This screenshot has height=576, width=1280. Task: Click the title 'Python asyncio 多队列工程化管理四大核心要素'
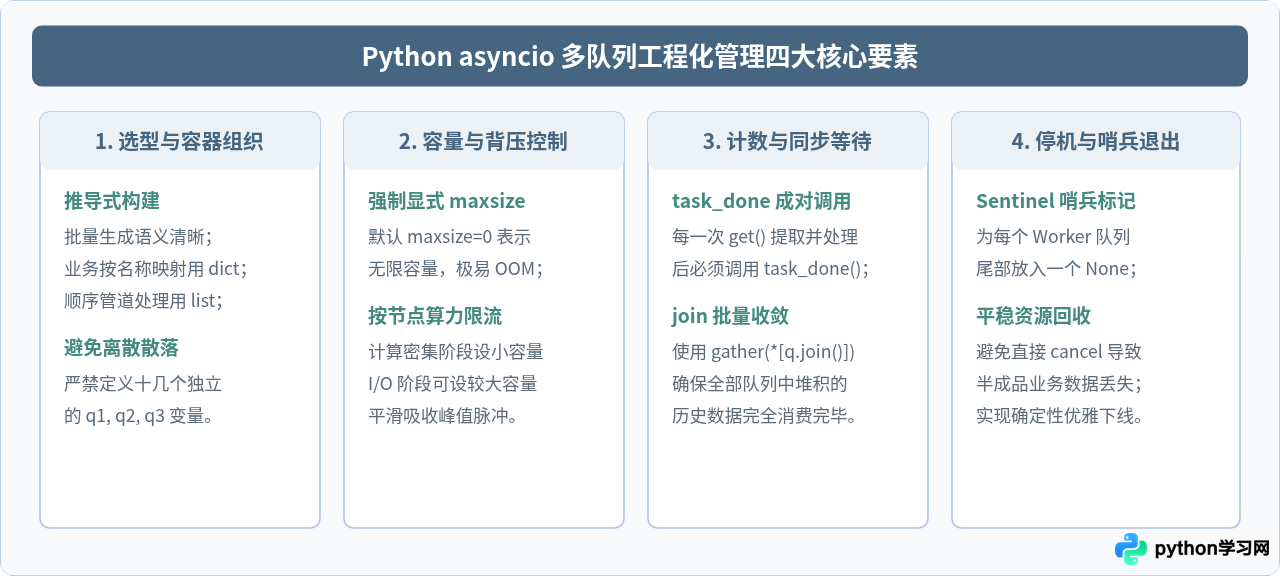point(640,57)
